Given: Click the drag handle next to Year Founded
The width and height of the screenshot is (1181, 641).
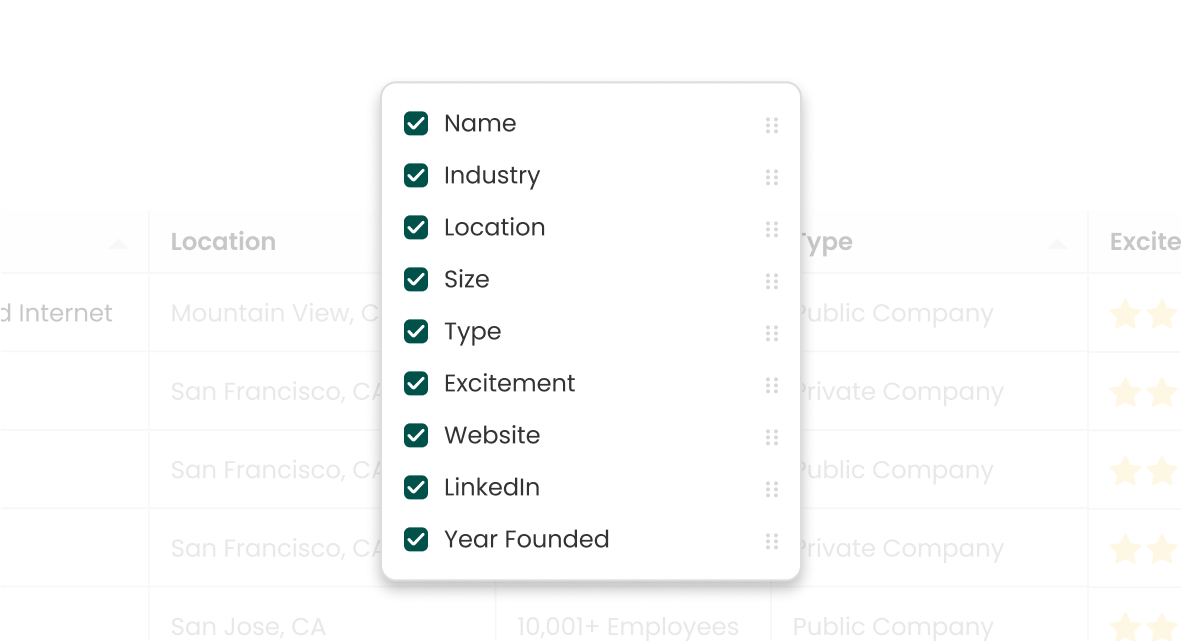Looking at the screenshot, I should (772, 541).
